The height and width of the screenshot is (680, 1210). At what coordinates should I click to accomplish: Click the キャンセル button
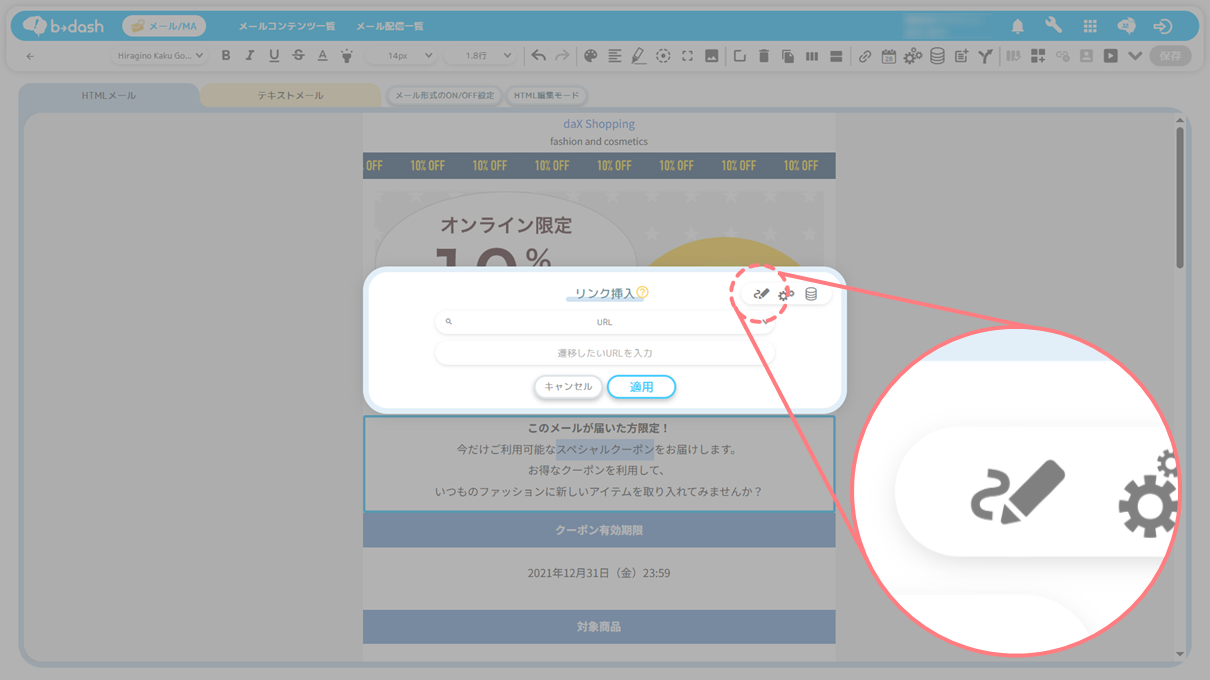click(x=568, y=387)
